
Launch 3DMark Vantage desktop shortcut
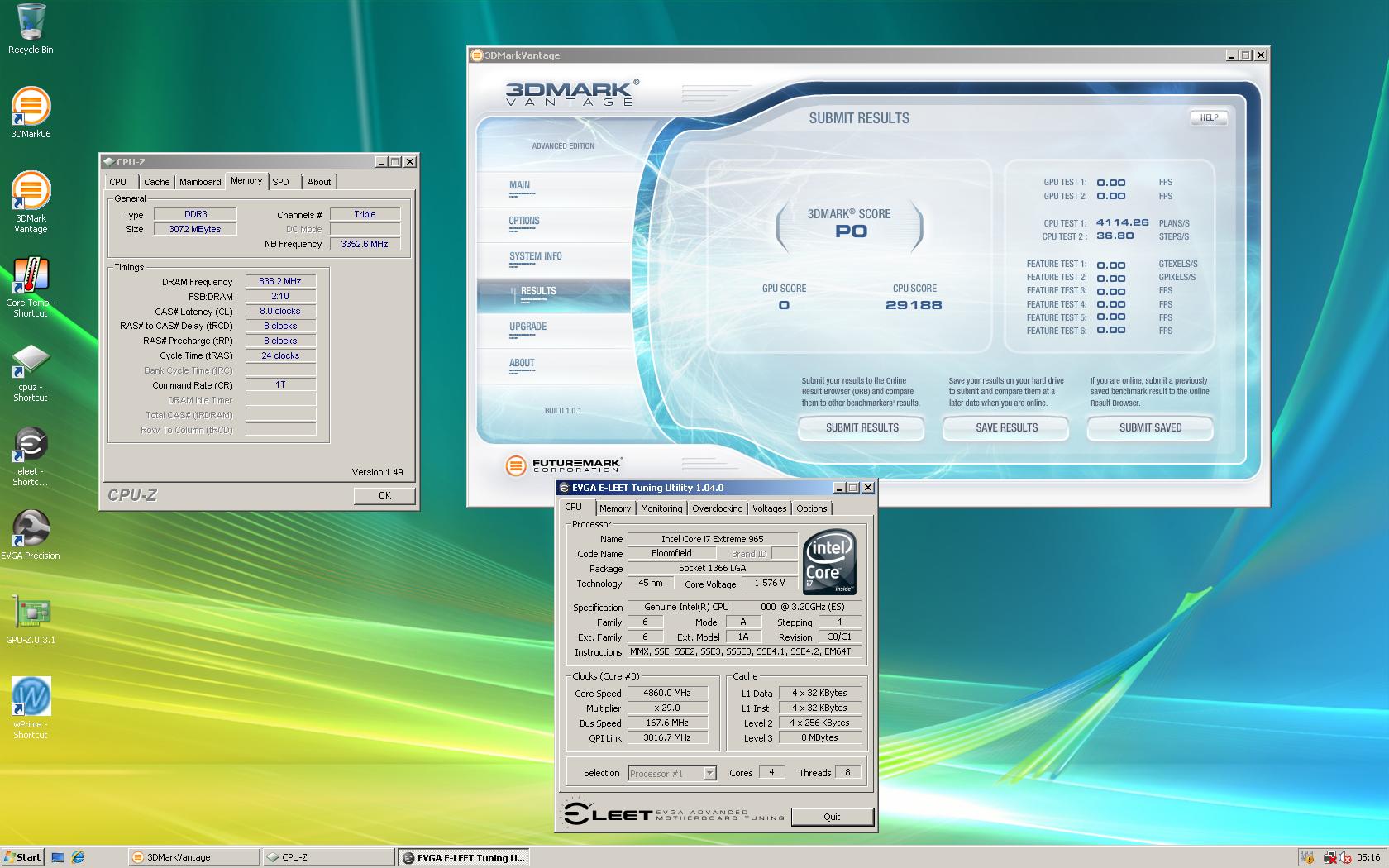point(31,203)
